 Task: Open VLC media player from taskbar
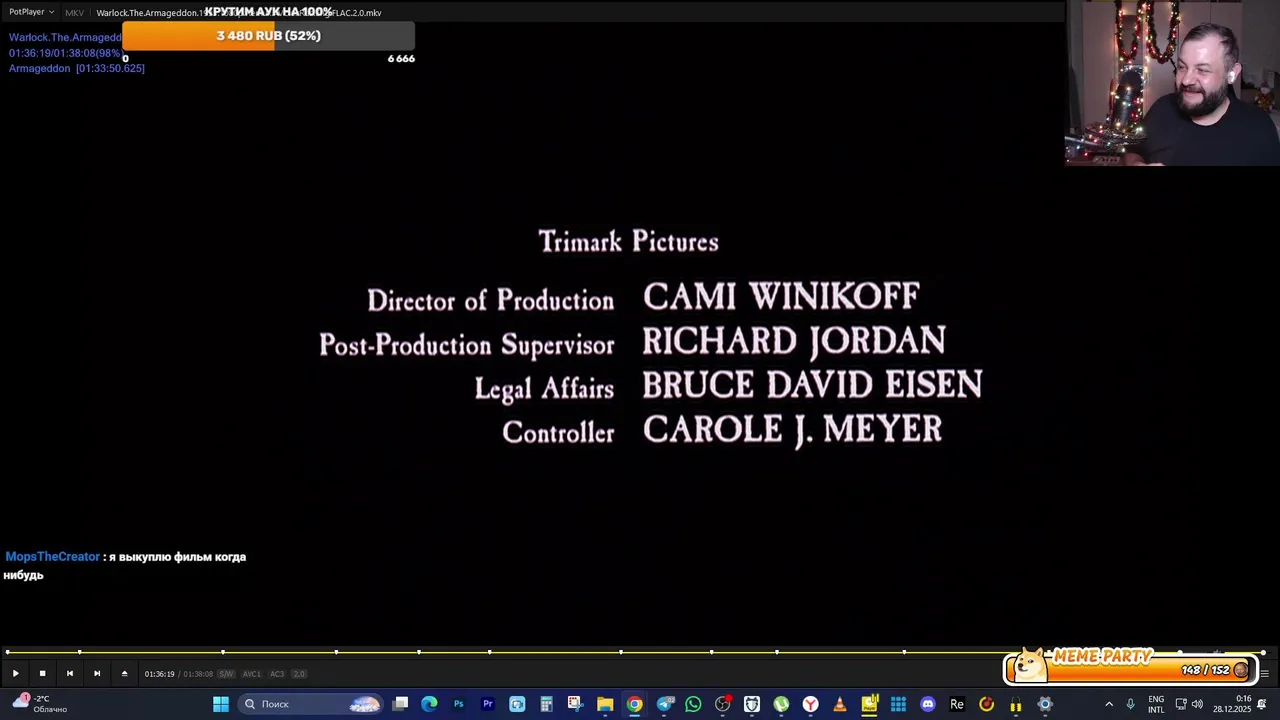(840, 704)
